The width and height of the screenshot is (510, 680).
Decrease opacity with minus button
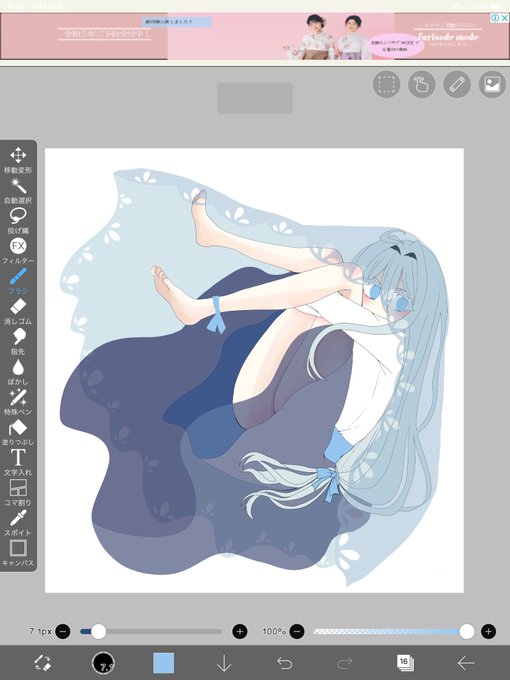point(297,631)
